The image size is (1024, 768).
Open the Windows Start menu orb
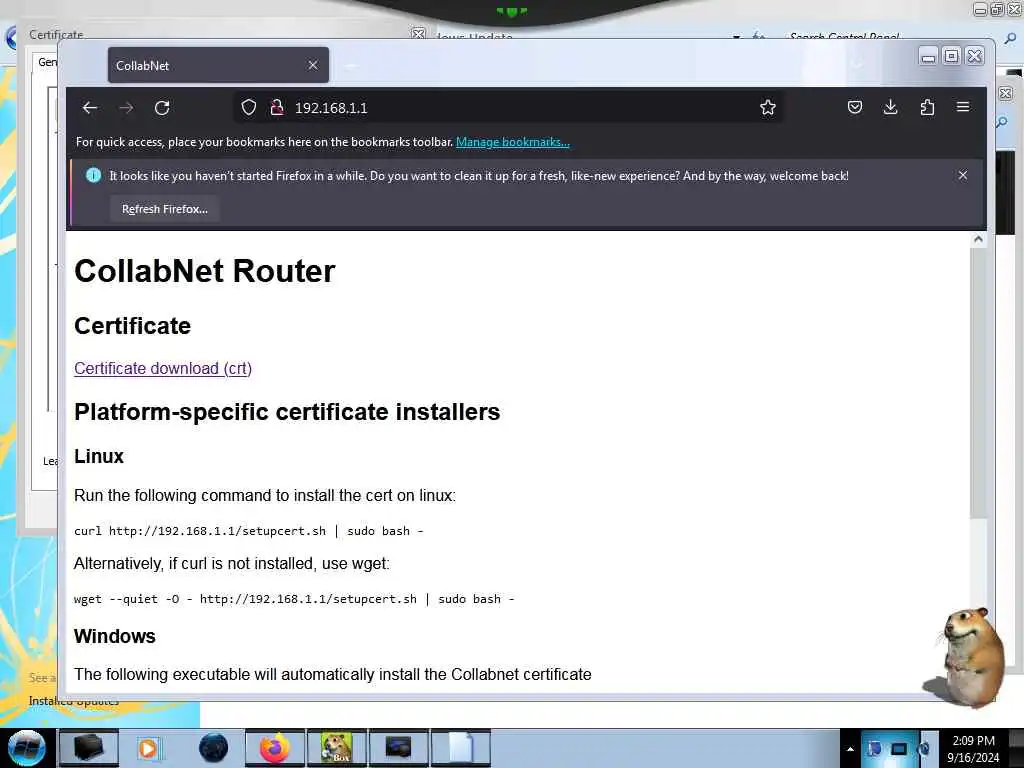tap(26, 748)
